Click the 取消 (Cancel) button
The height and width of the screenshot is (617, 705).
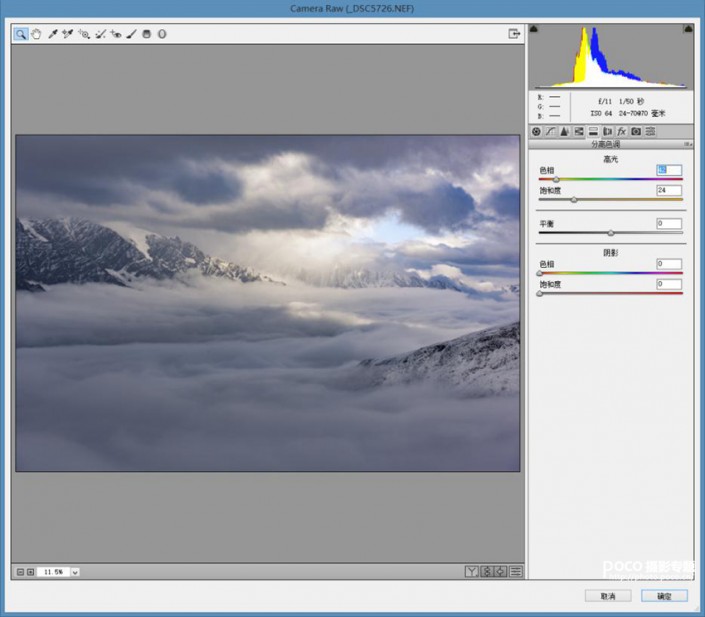tap(609, 595)
